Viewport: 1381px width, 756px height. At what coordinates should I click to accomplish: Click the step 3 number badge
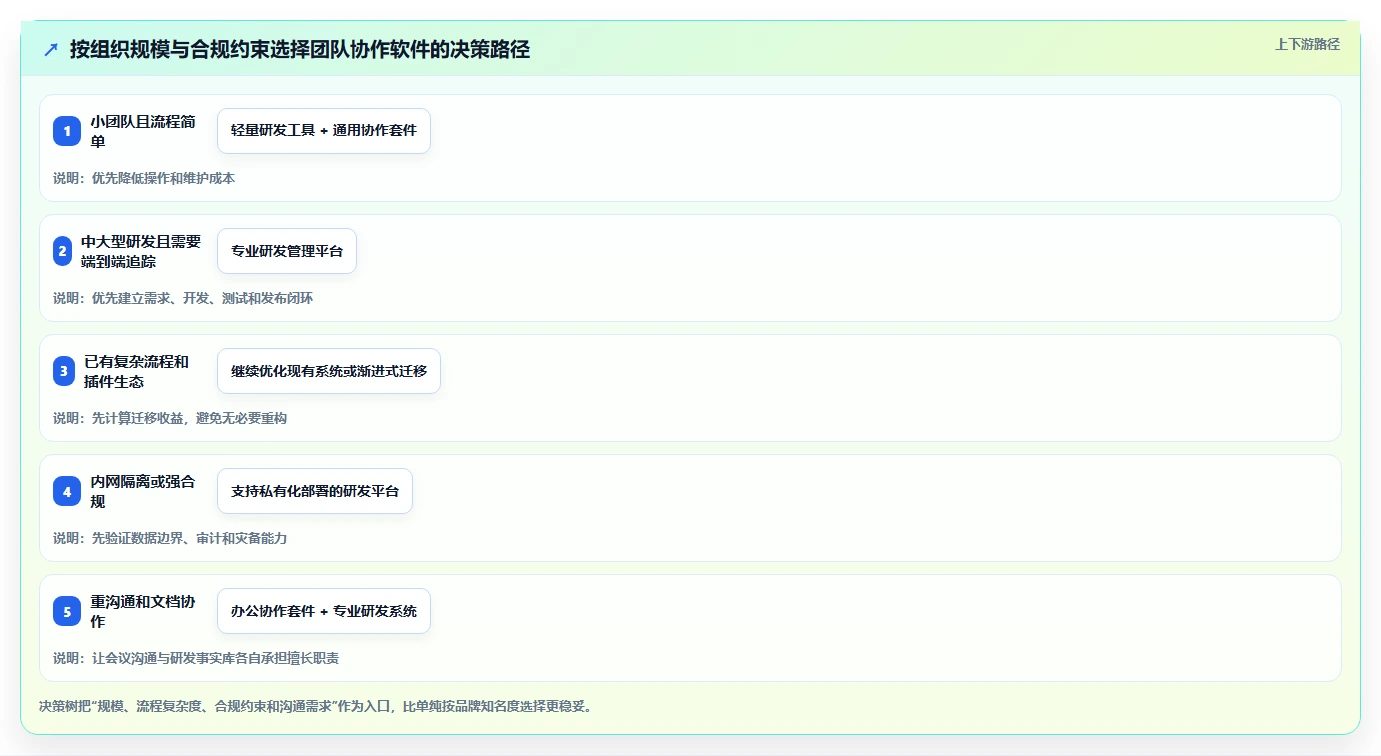click(64, 371)
